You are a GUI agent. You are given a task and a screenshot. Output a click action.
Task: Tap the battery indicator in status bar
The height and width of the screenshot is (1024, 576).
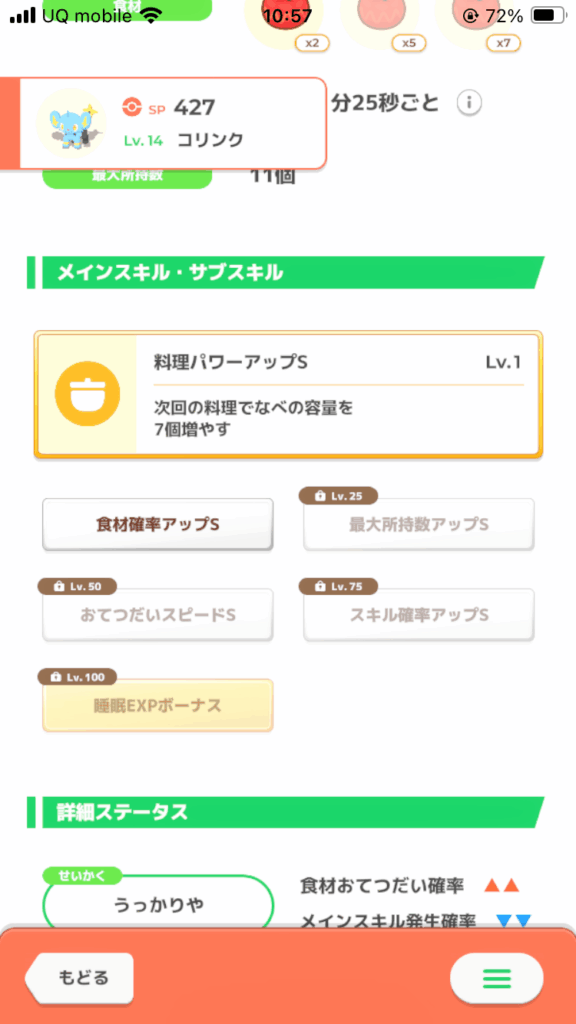(x=548, y=15)
